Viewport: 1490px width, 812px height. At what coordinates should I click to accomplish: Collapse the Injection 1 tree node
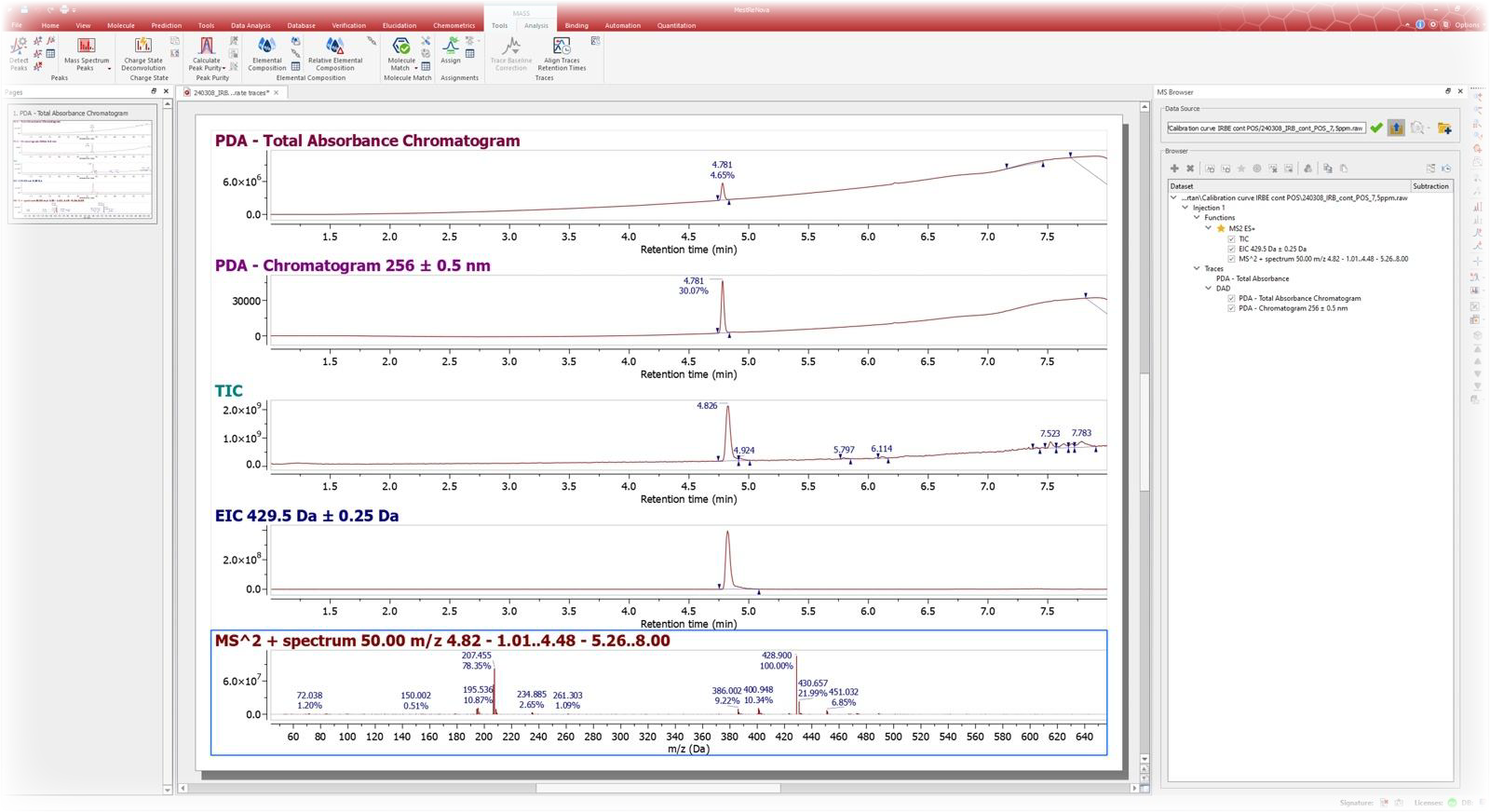pyautogui.click(x=1185, y=208)
